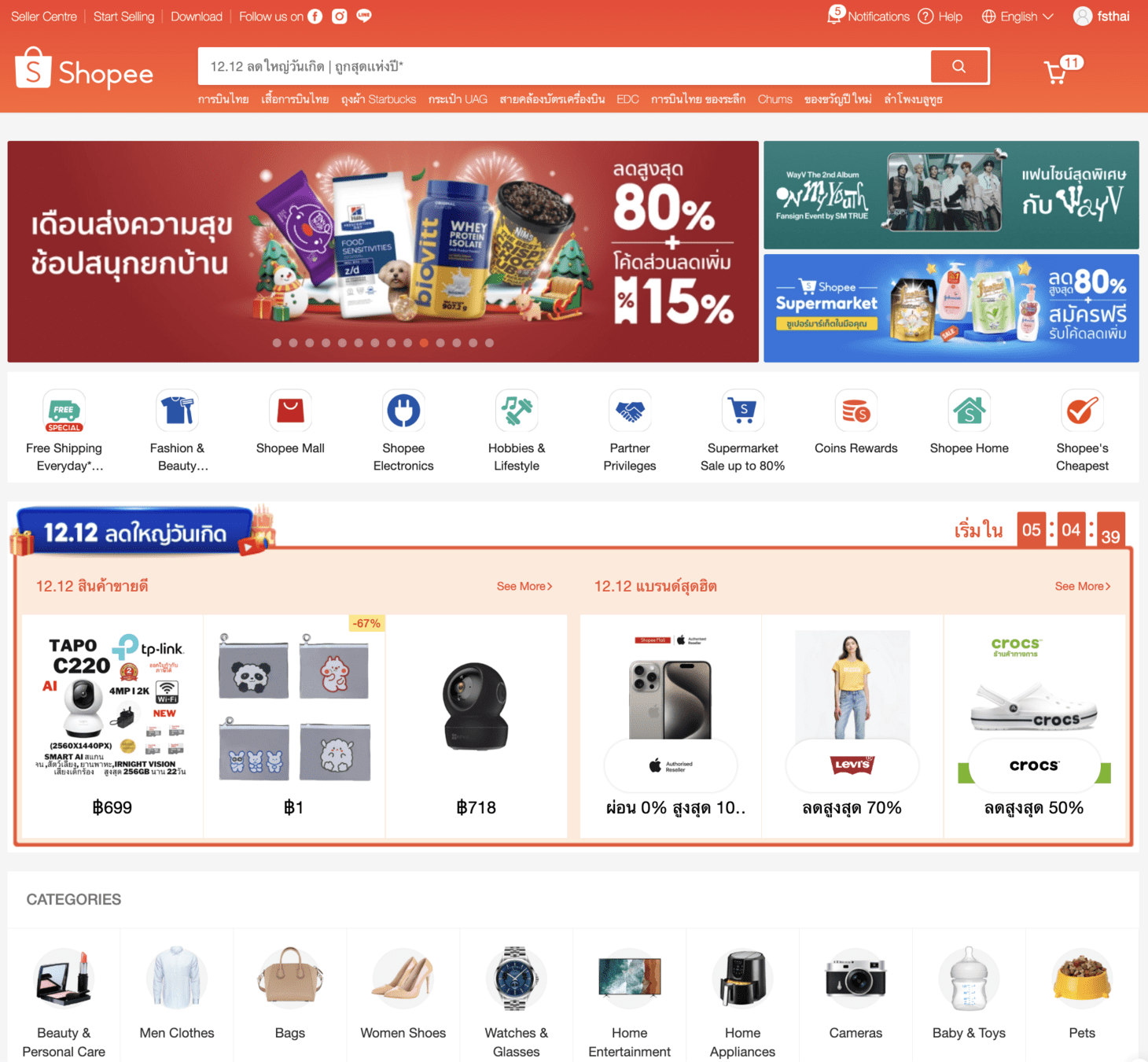The width and height of the screenshot is (1148, 1062).
Task: Open Shopee's Instagram icon
Action: click(x=340, y=17)
